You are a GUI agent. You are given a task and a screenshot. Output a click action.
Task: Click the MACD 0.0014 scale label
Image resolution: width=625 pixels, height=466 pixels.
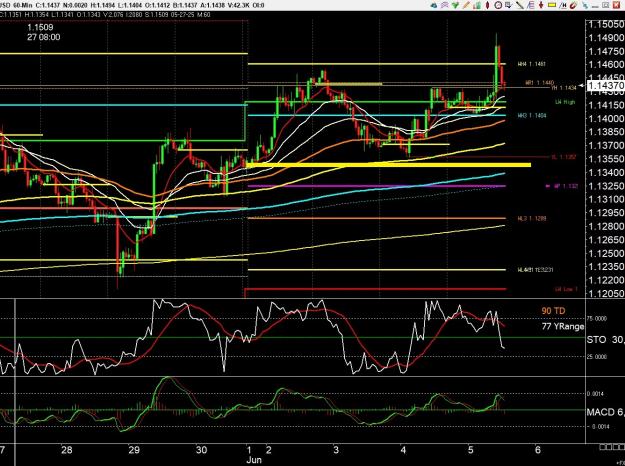pyautogui.click(x=596, y=393)
